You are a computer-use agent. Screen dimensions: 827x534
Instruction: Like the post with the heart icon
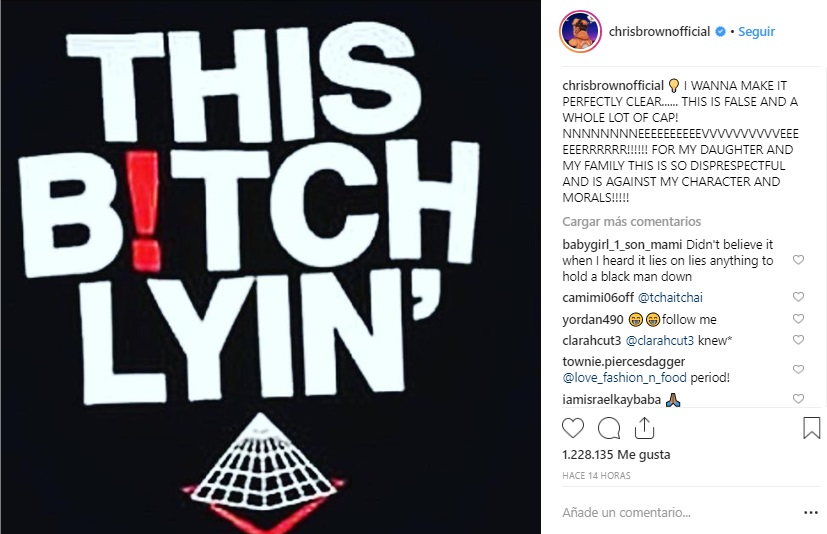click(x=573, y=428)
